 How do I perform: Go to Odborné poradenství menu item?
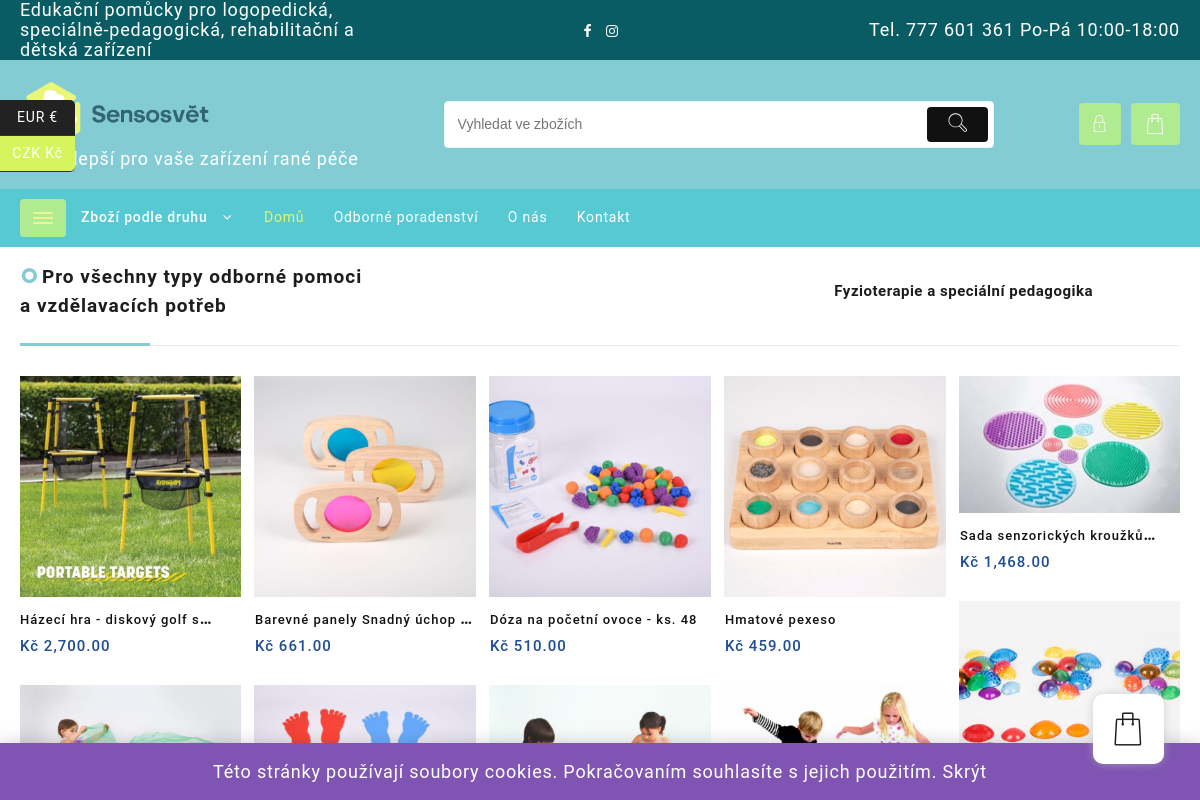pyautogui.click(x=406, y=217)
